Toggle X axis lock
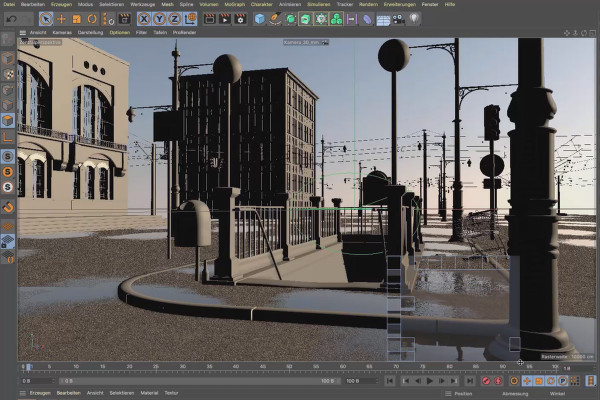Screen dimensions: 600x400 click(143, 19)
